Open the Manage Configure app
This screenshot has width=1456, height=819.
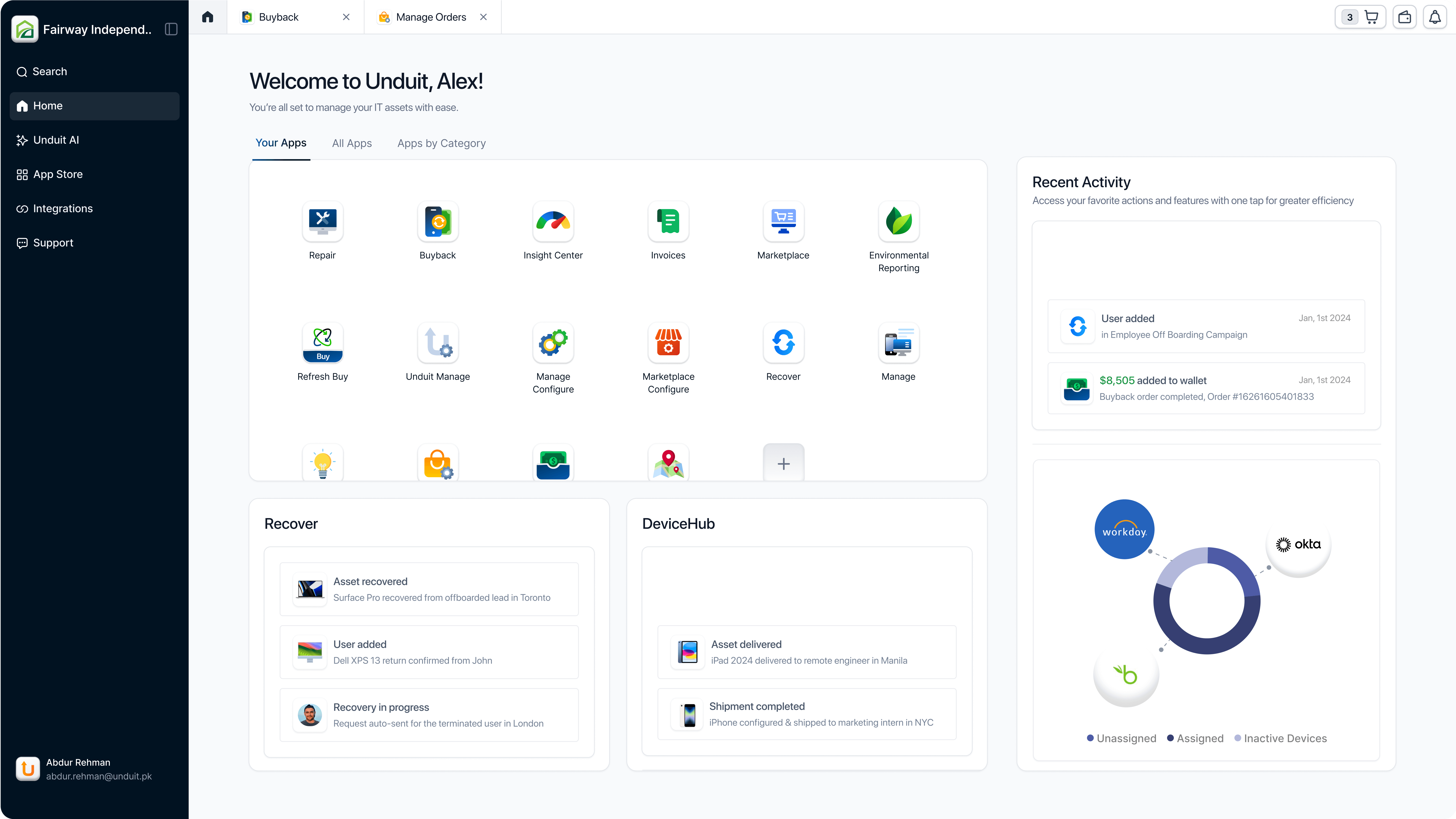tap(553, 343)
